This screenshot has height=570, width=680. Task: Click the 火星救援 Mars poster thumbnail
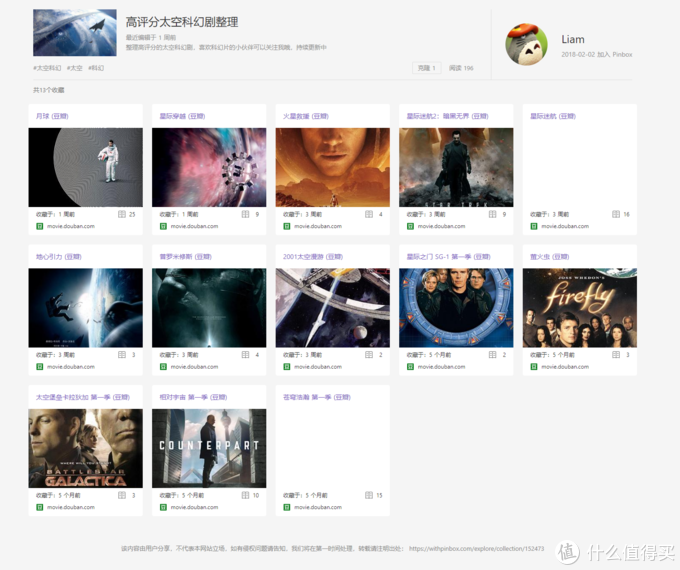(x=333, y=167)
